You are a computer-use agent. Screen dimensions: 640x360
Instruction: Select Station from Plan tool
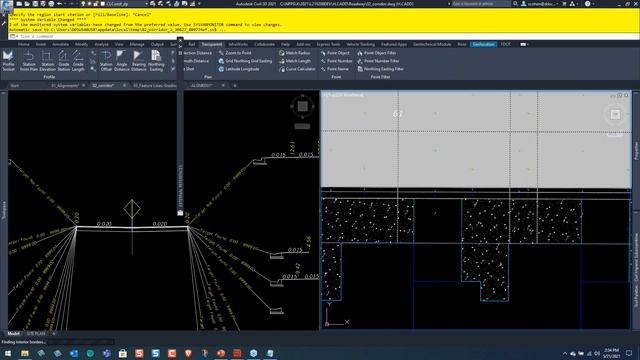pos(29,60)
